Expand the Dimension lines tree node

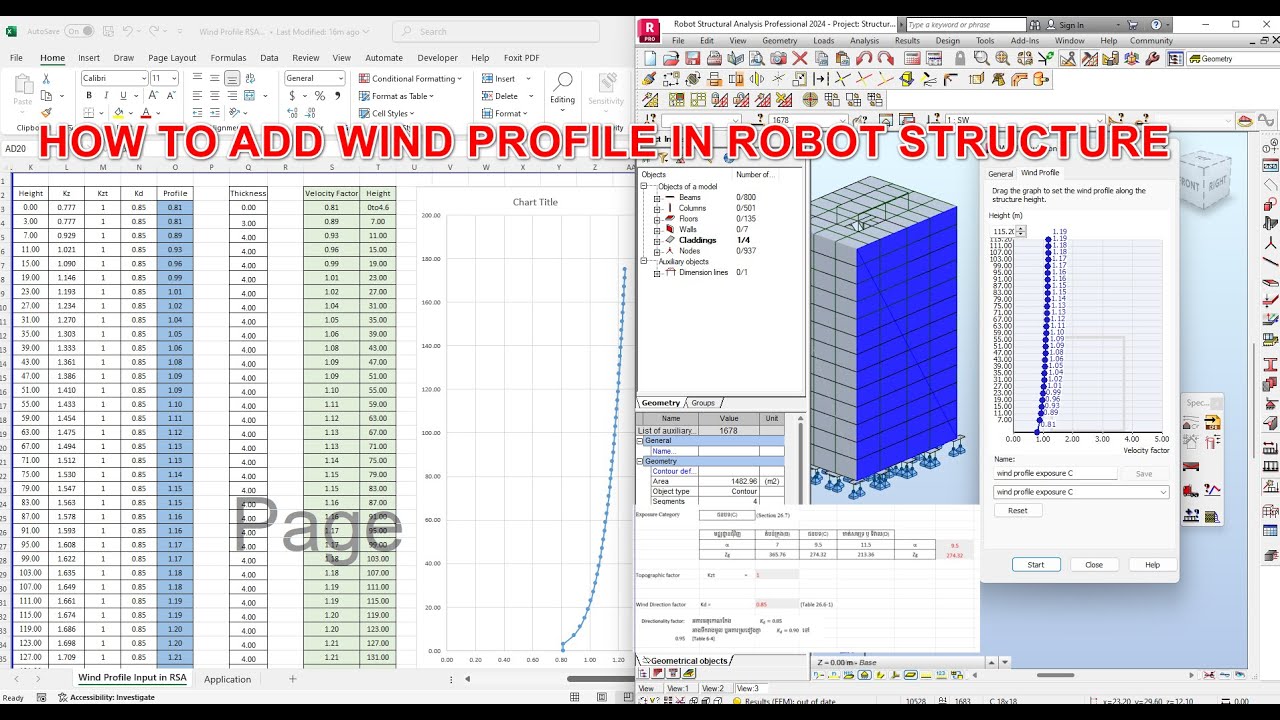[657, 272]
